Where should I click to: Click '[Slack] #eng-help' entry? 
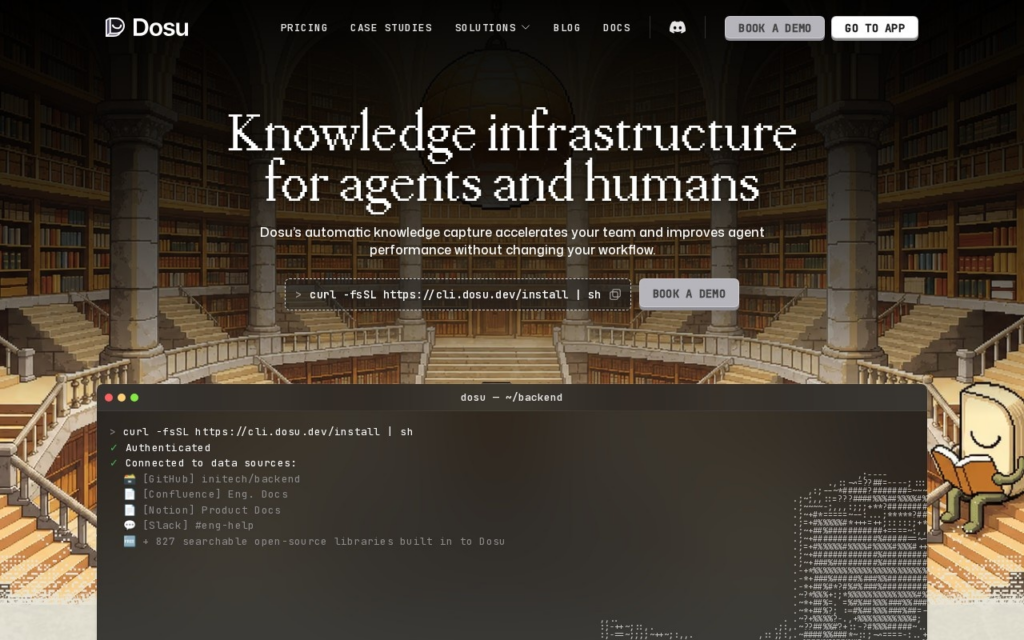pyautogui.click(x=198, y=525)
